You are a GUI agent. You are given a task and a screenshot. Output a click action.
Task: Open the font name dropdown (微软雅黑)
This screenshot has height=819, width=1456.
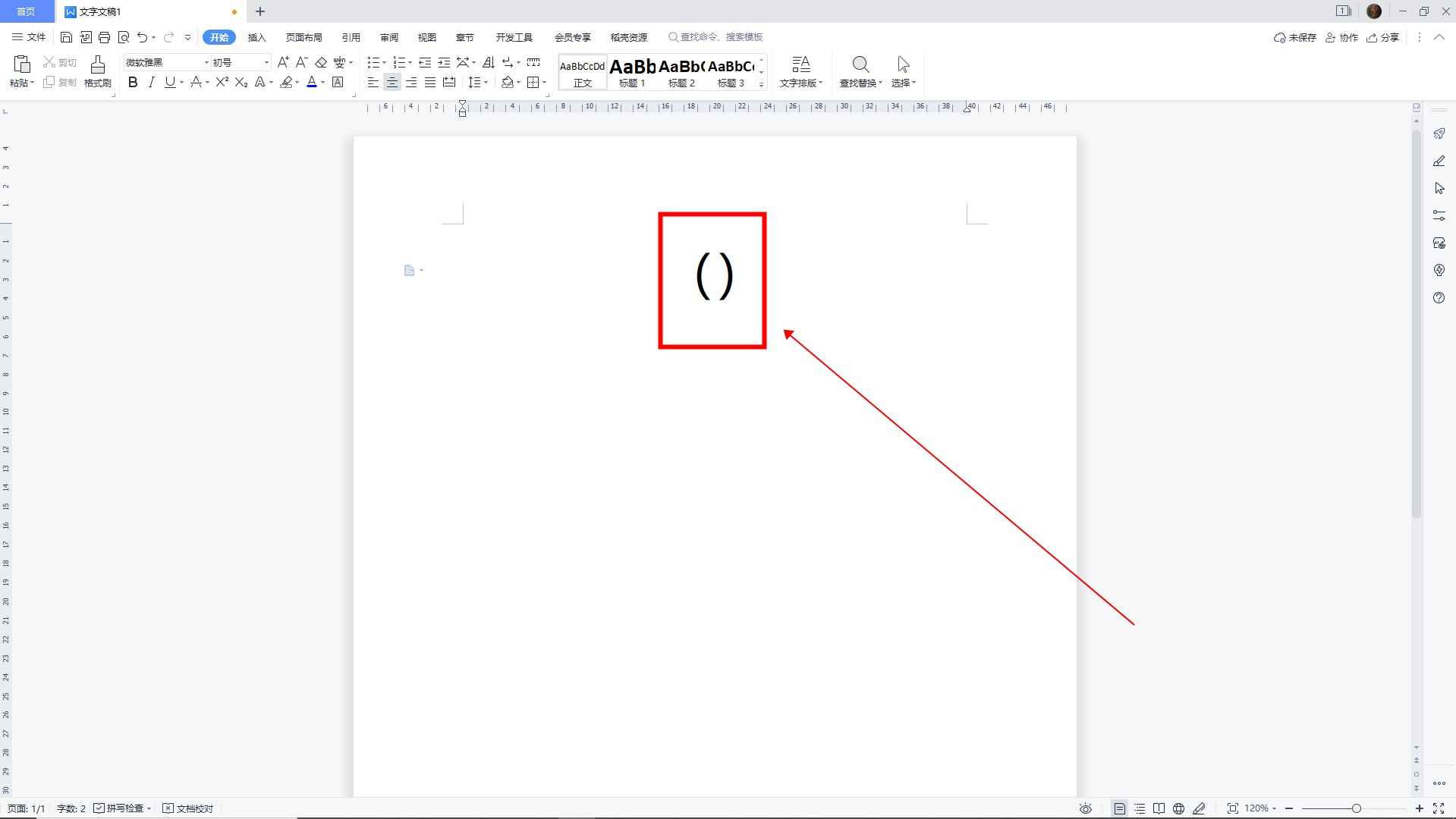(x=206, y=62)
